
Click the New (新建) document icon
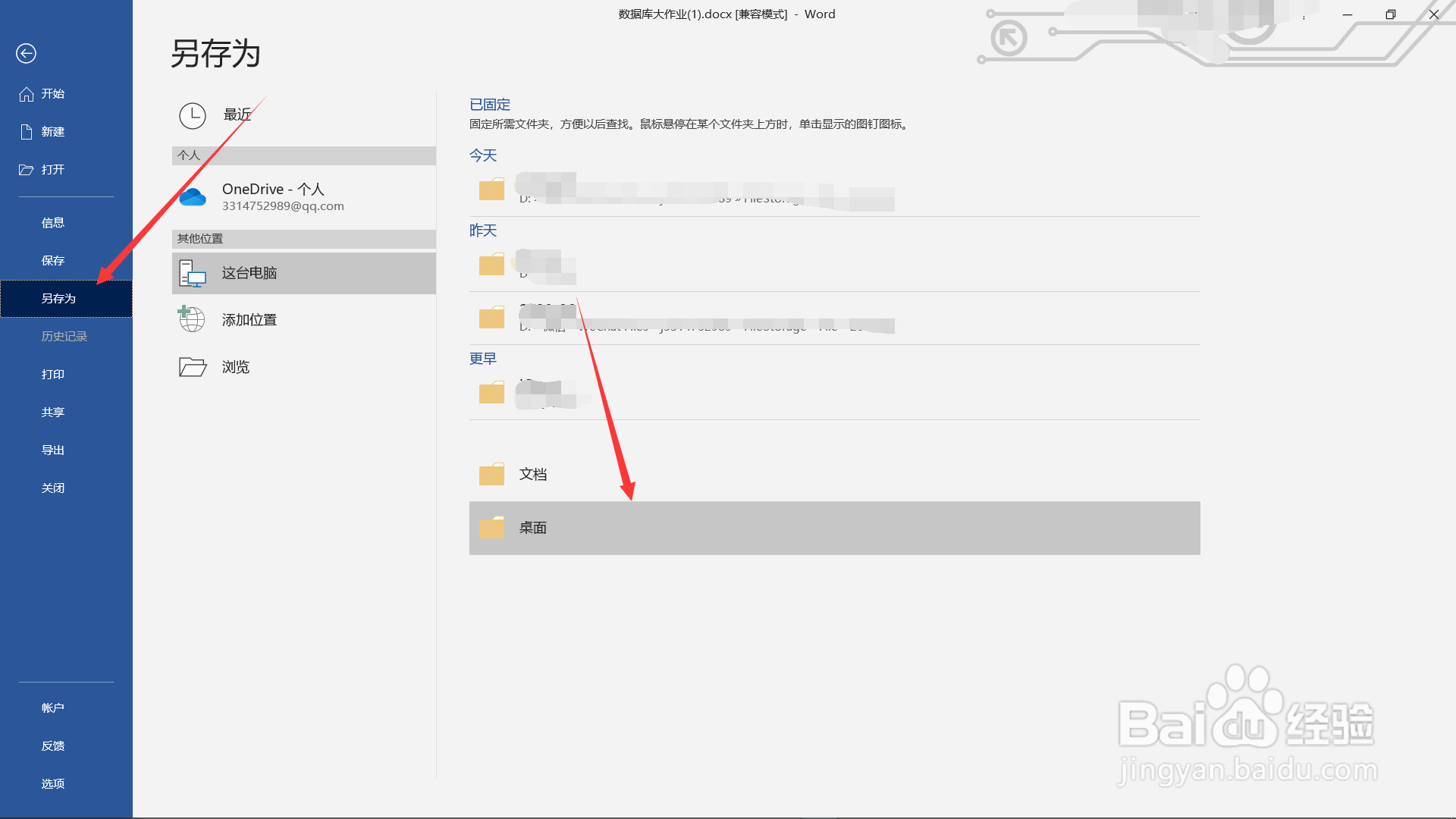point(27,132)
